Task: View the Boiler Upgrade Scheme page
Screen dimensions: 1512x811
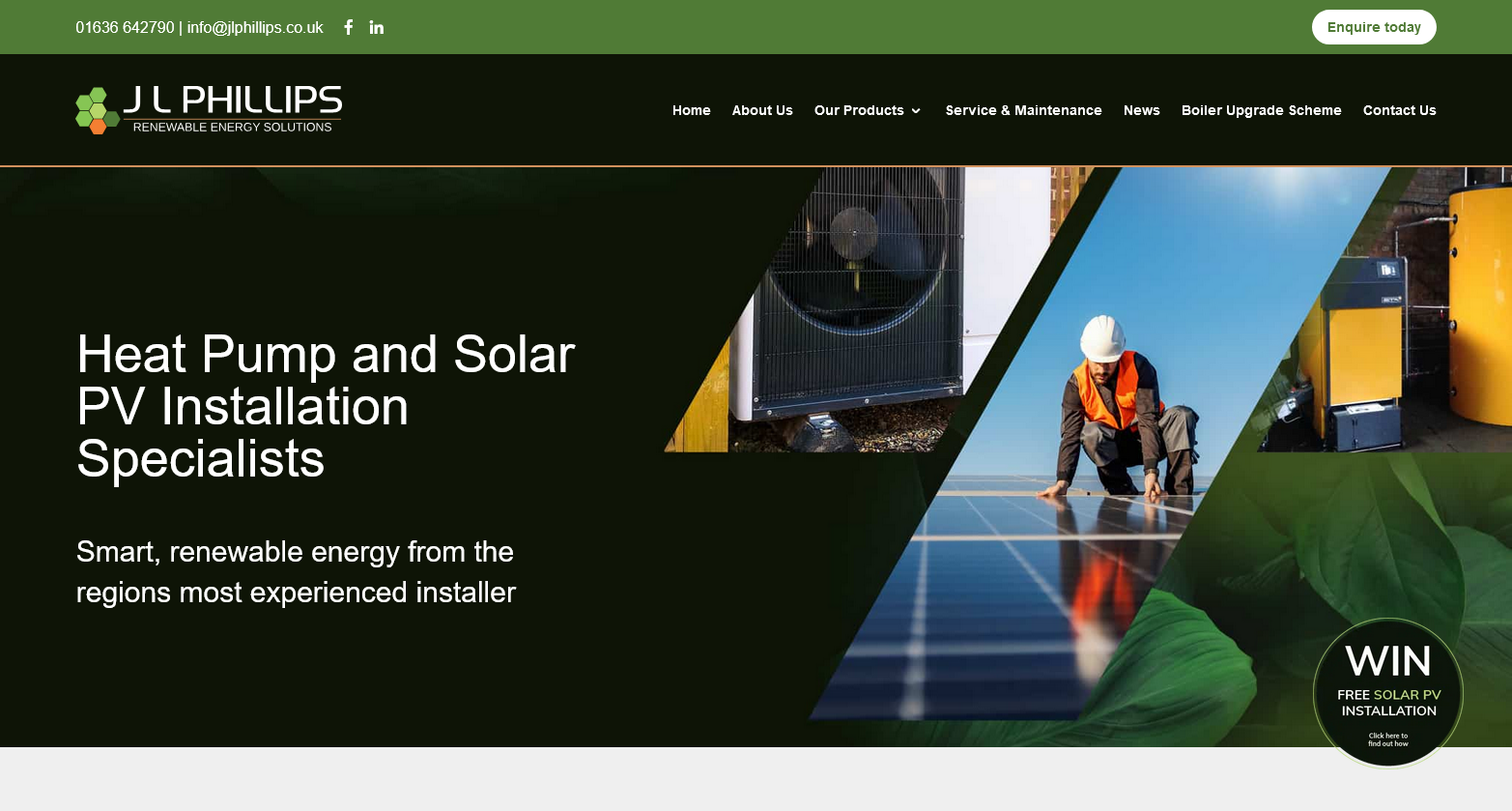Action: pos(1261,110)
